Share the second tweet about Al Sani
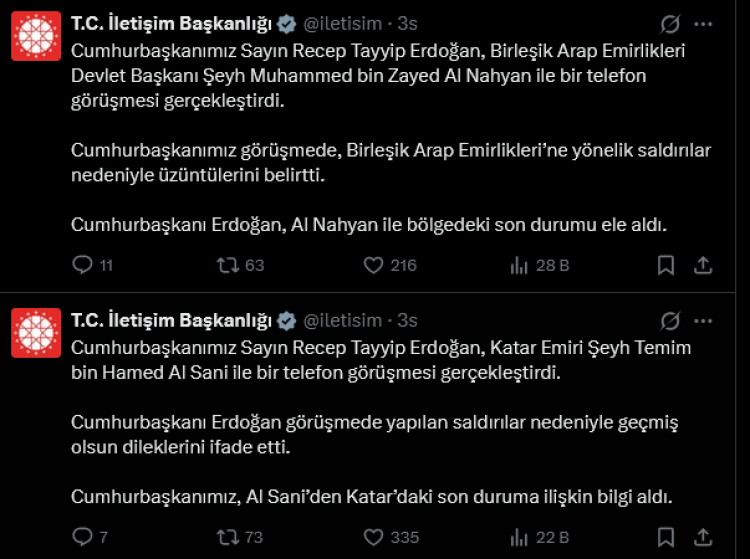Screen dimensions: 750x559 point(703,537)
